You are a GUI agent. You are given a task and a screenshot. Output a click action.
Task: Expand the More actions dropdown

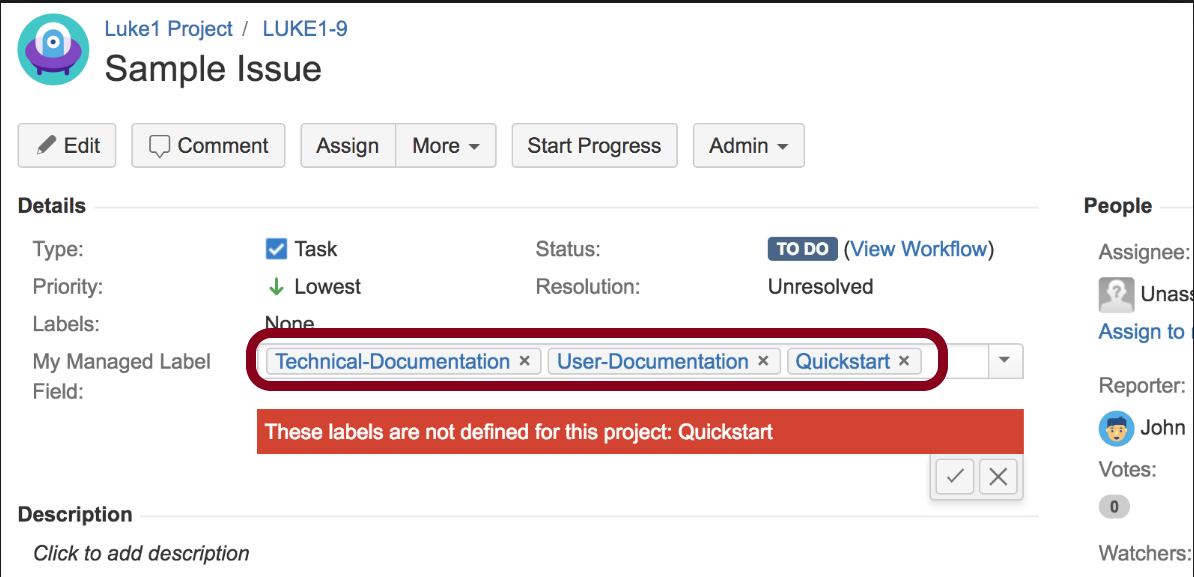pos(445,145)
